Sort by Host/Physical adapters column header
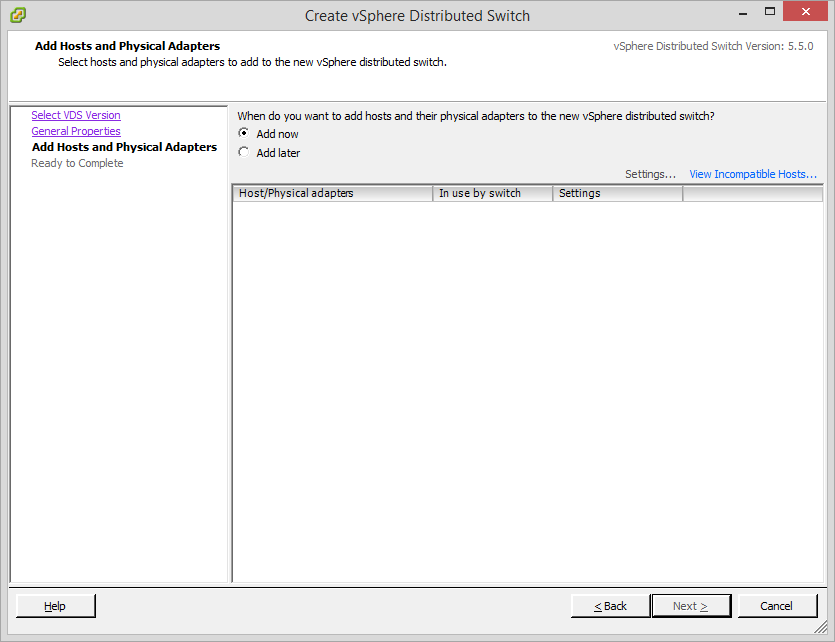The width and height of the screenshot is (835, 642). click(x=332, y=193)
